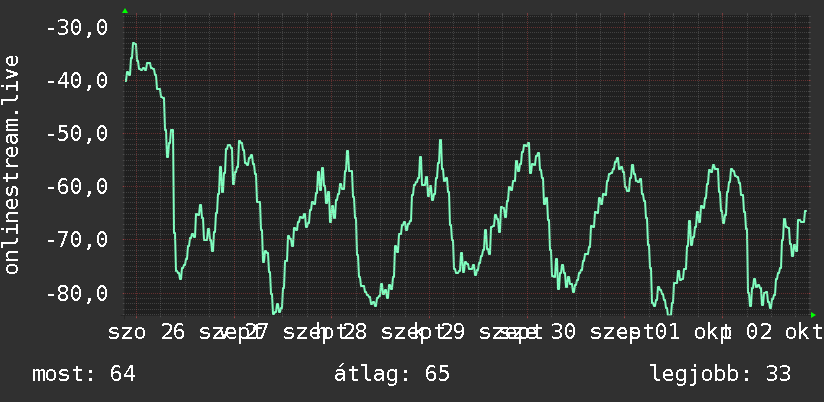This screenshot has width=824, height=402.
Task: Click the -30,0 y-axis label
Action: tap(77, 28)
